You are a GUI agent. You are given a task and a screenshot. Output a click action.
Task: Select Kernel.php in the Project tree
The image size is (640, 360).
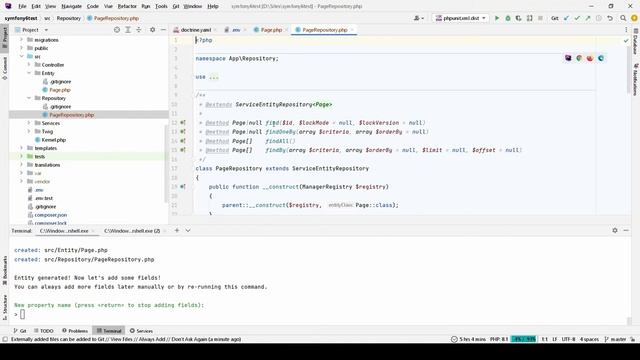(53, 140)
